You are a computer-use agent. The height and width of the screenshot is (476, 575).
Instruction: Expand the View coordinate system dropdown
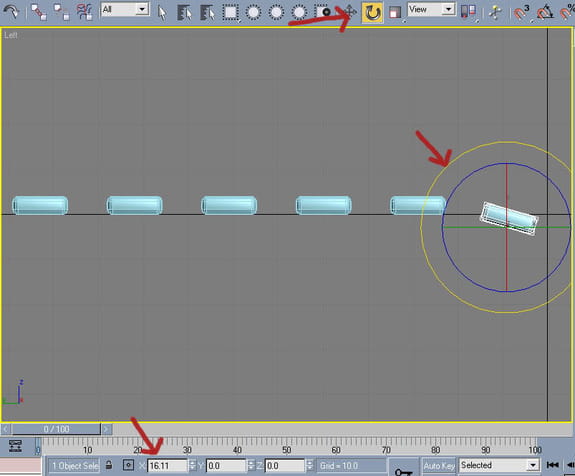tap(431, 9)
